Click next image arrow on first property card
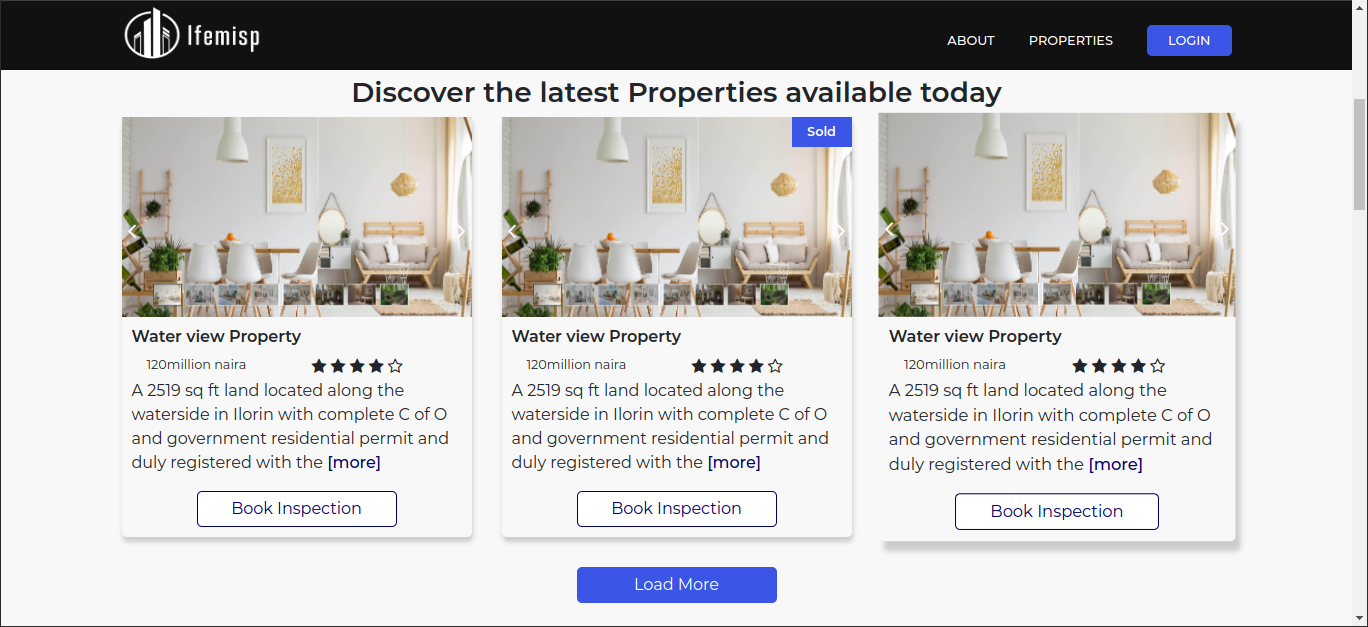 [x=460, y=231]
